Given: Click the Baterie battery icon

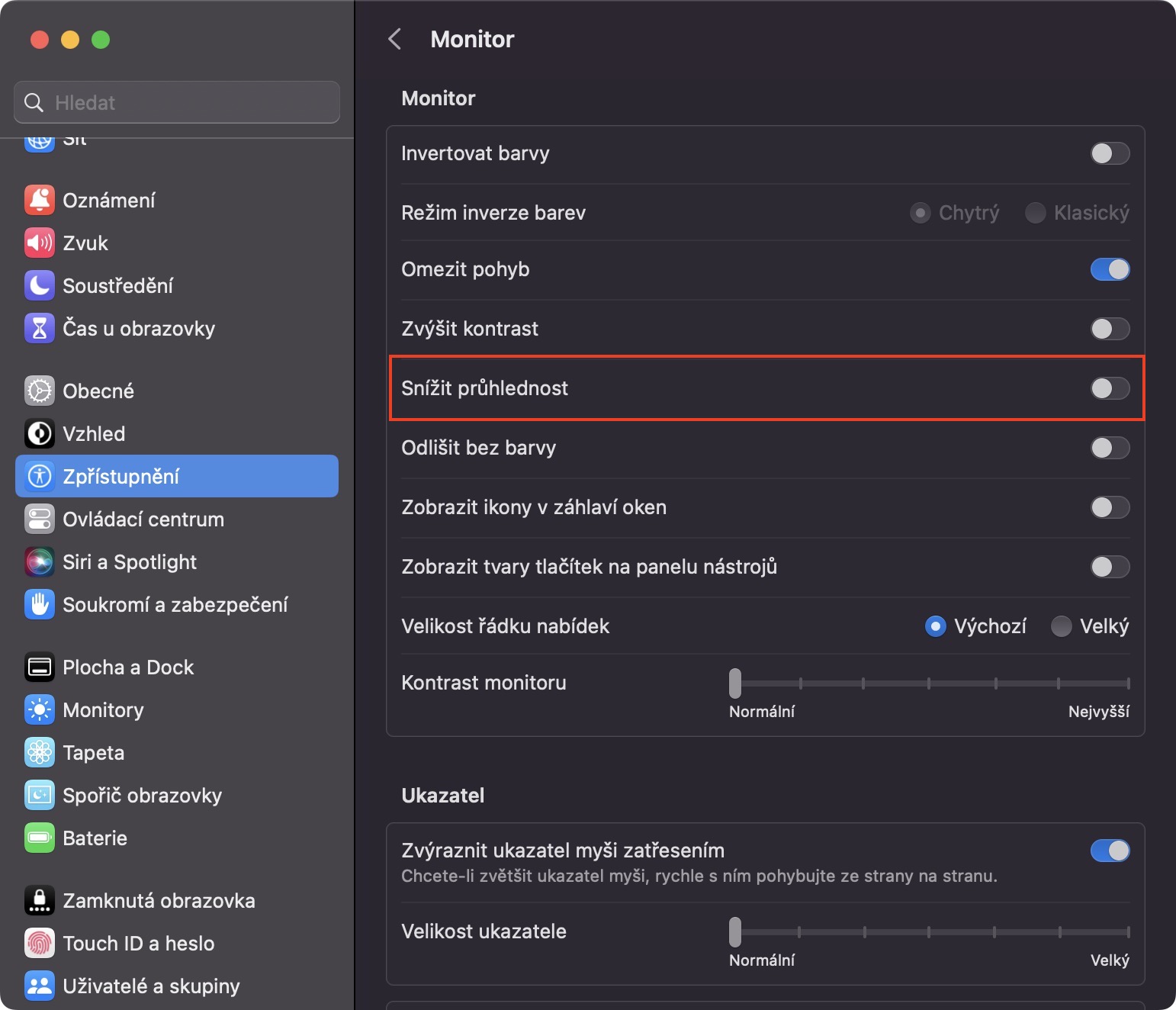Looking at the screenshot, I should click(40, 838).
